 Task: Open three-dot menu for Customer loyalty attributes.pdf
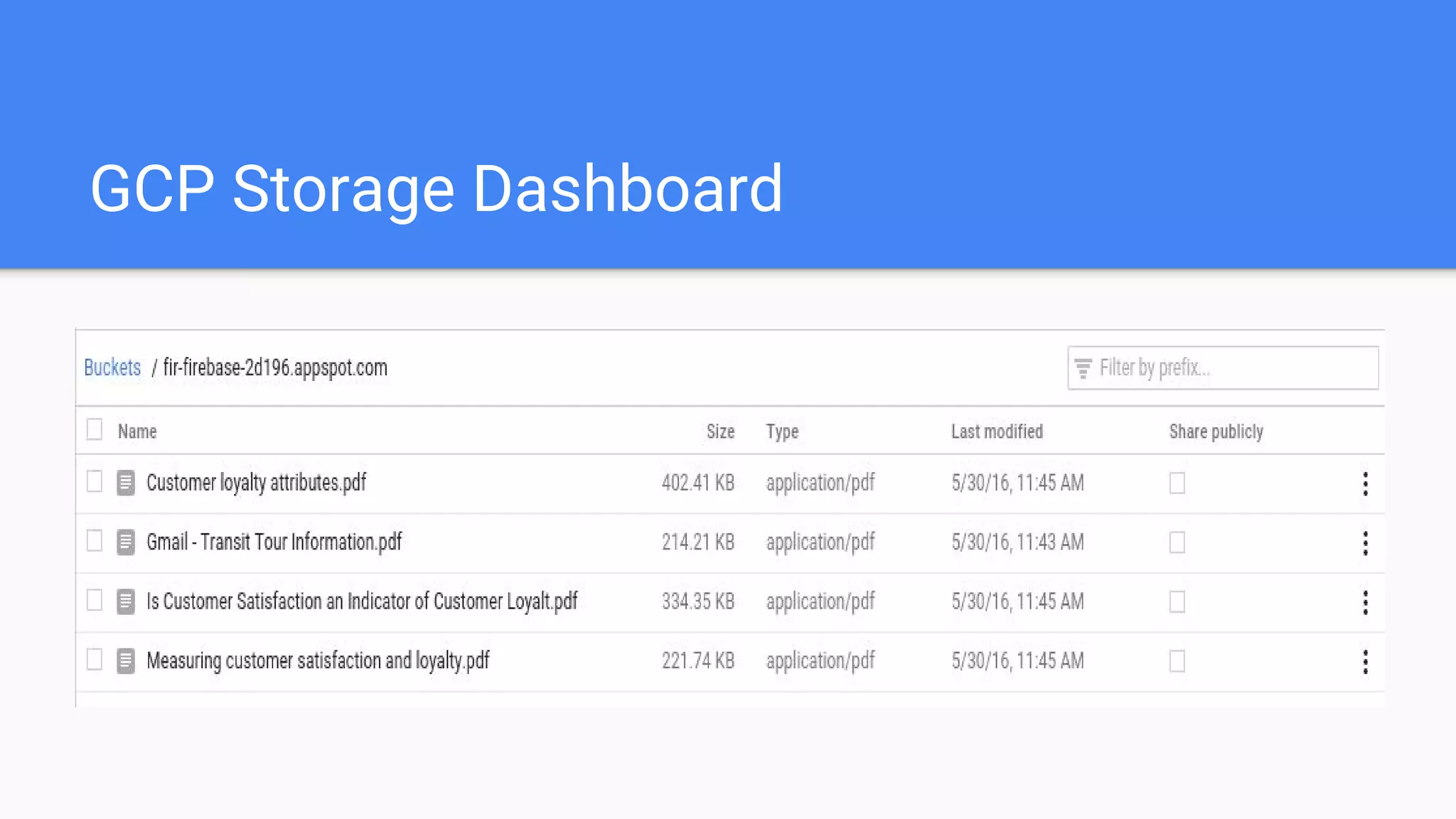[1365, 483]
